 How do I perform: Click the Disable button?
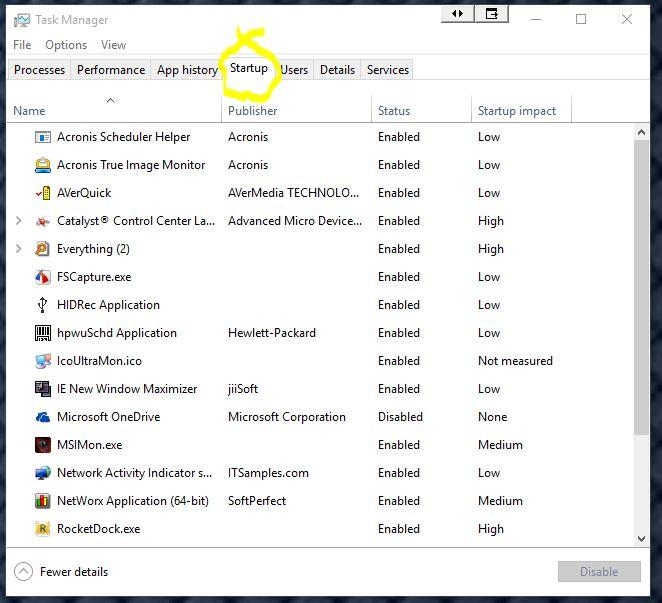click(599, 572)
